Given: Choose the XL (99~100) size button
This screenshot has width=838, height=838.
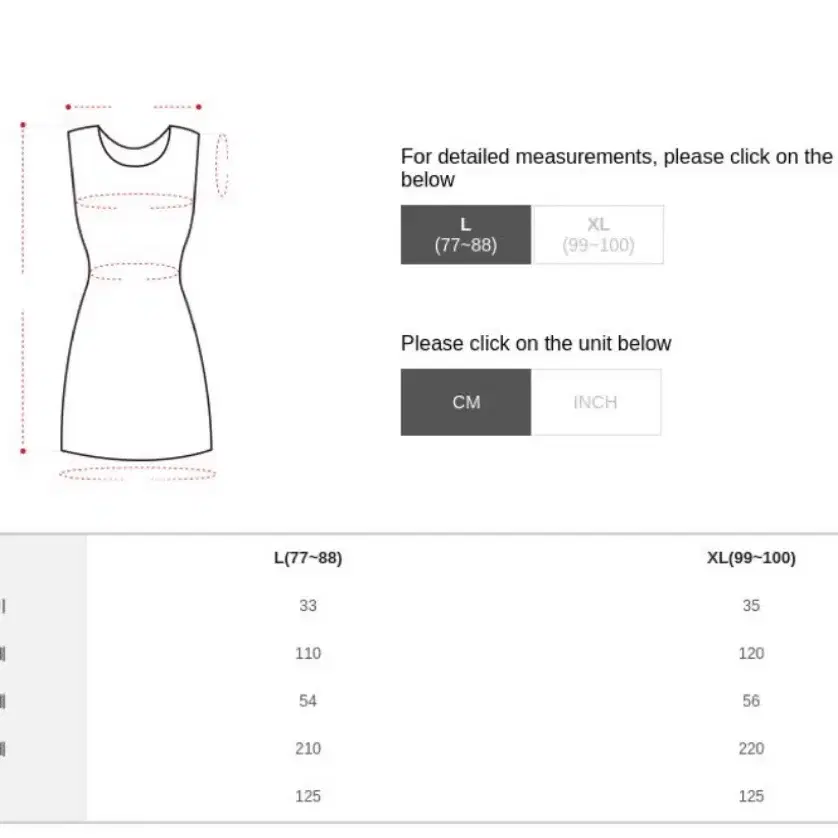Looking at the screenshot, I should (x=598, y=235).
